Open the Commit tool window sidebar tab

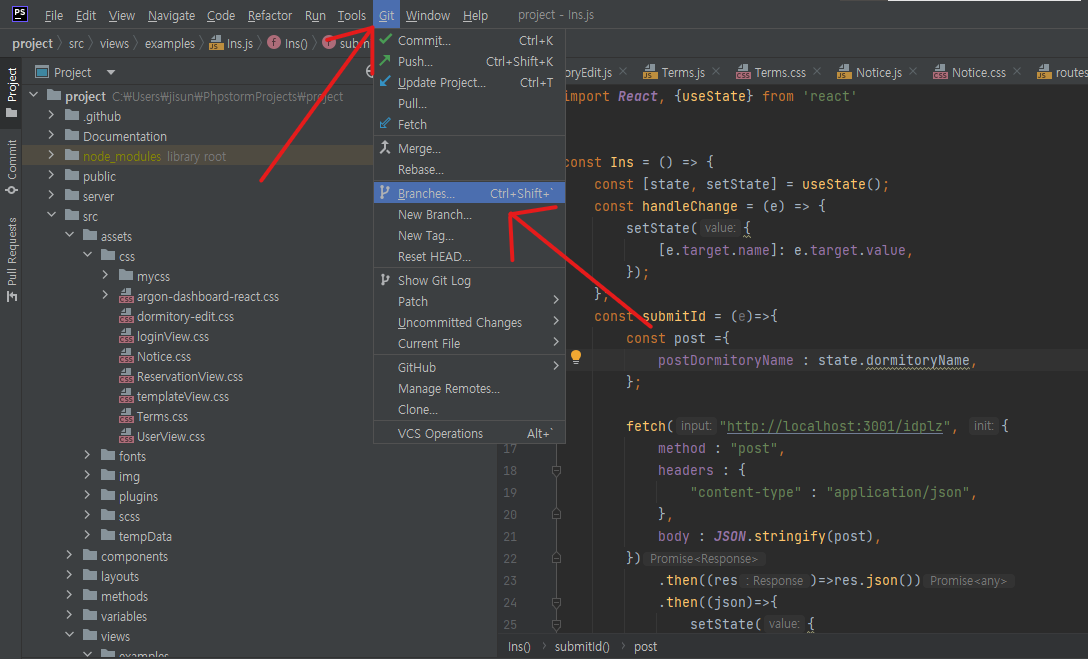point(12,166)
